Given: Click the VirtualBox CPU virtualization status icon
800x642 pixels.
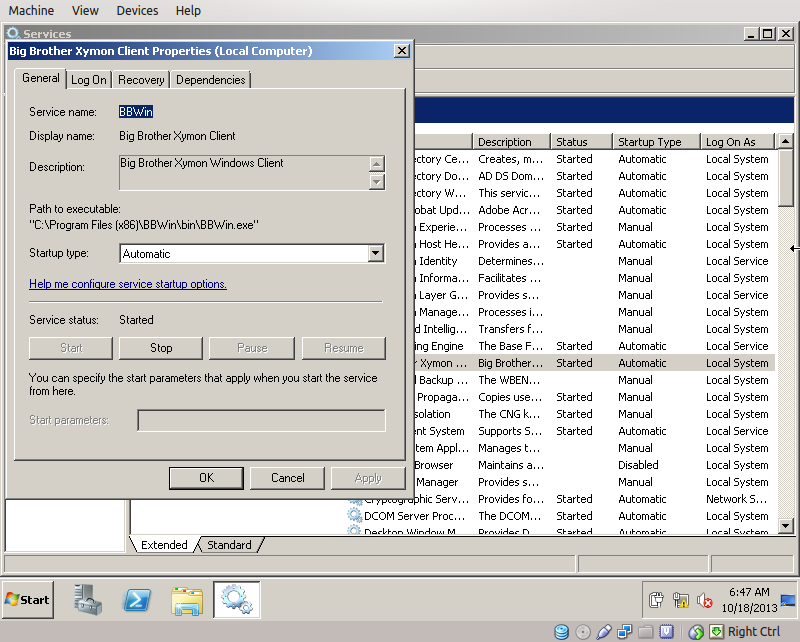Looking at the screenshot, I should pos(667,632).
